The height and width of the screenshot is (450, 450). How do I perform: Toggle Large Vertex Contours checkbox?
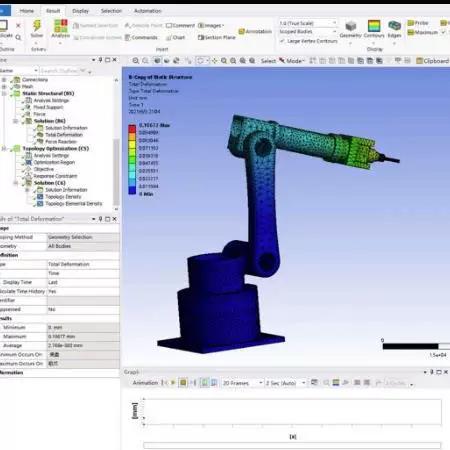pos(282,41)
